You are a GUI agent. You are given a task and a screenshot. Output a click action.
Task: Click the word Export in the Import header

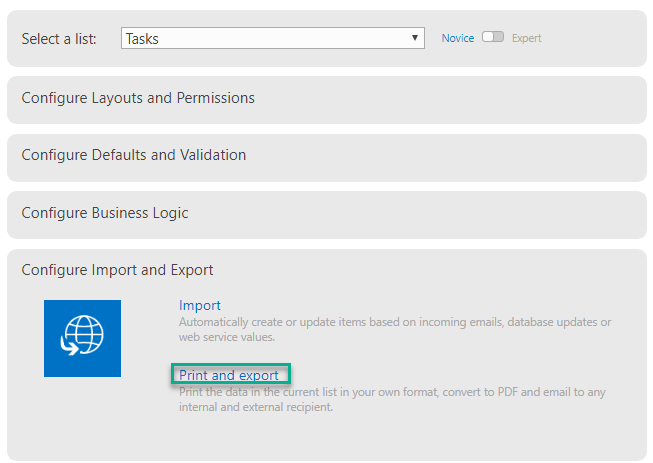pos(192,270)
